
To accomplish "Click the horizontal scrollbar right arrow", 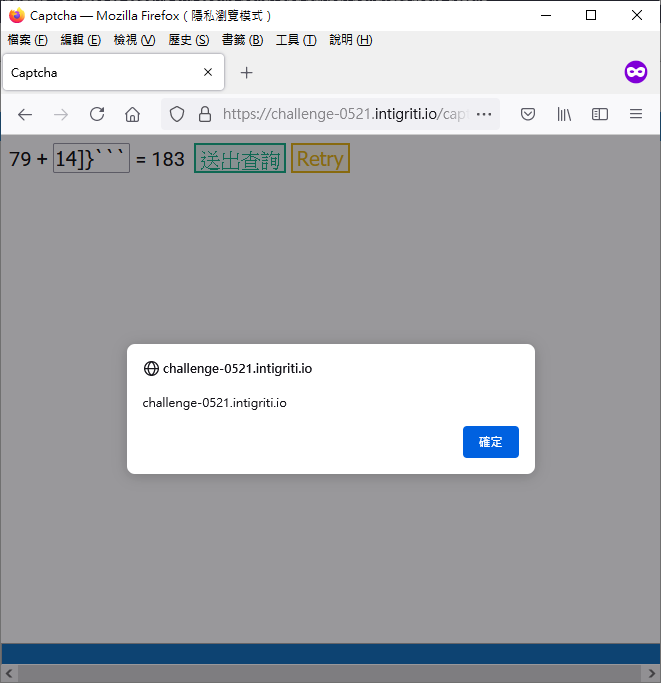I will point(652,673).
